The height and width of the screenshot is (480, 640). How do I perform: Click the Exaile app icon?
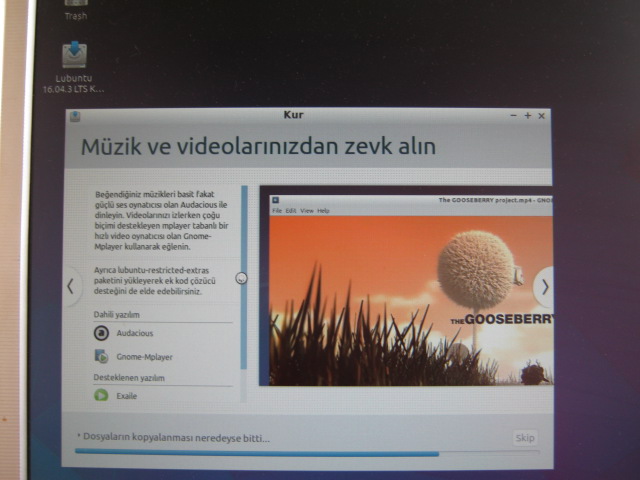(101, 395)
